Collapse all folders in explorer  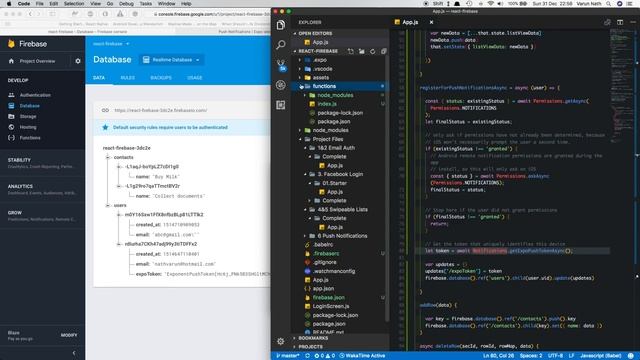click(384, 51)
